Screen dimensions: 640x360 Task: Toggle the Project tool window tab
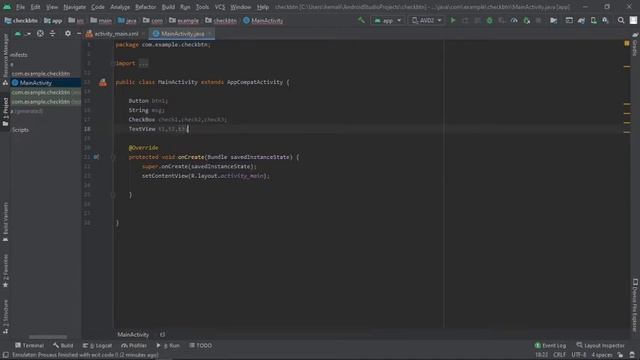click(x=5, y=112)
